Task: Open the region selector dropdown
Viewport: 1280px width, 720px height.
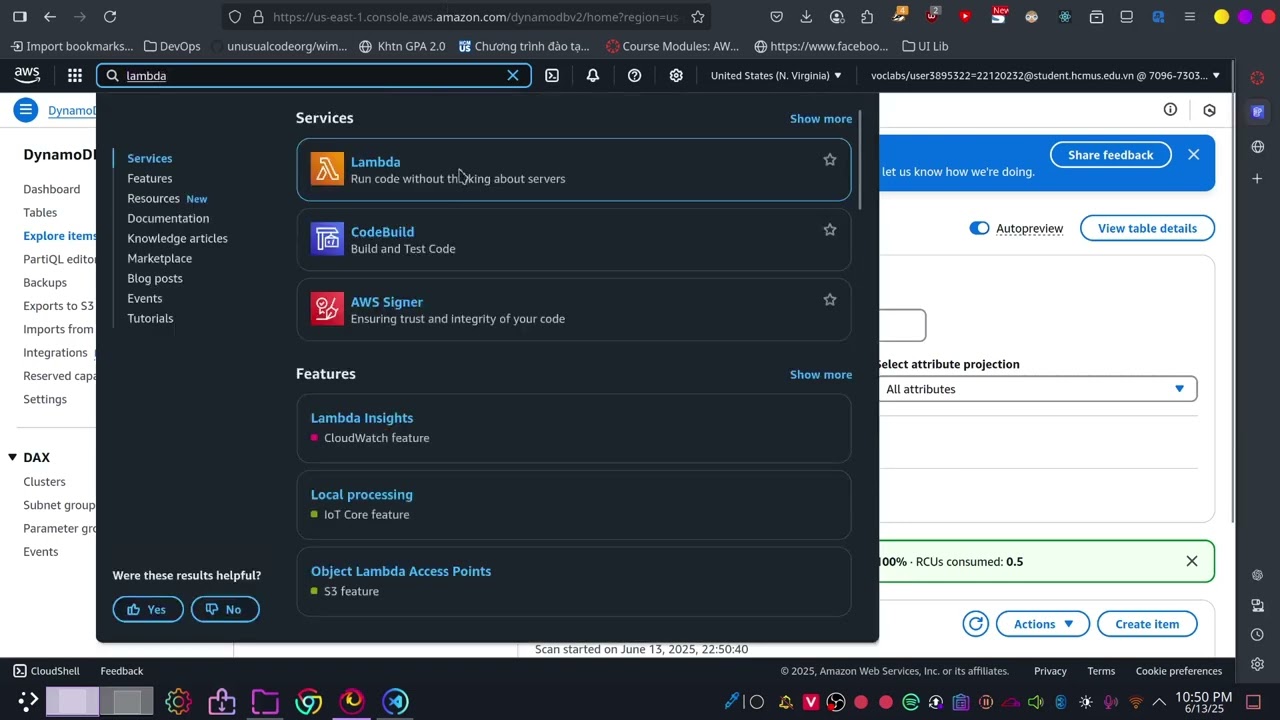Action: (x=776, y=75)
